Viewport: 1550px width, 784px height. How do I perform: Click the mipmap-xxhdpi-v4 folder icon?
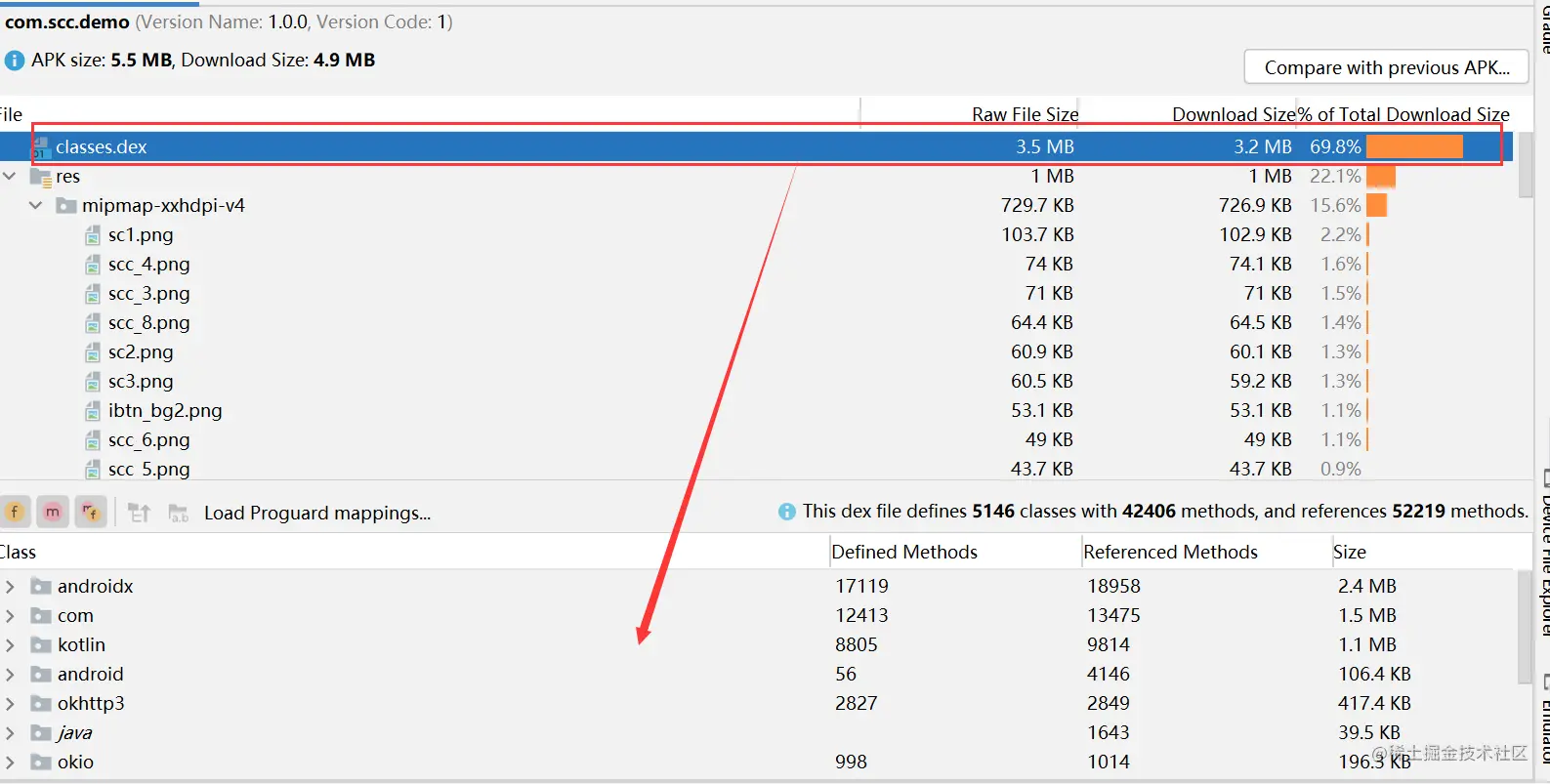(66, 206)
